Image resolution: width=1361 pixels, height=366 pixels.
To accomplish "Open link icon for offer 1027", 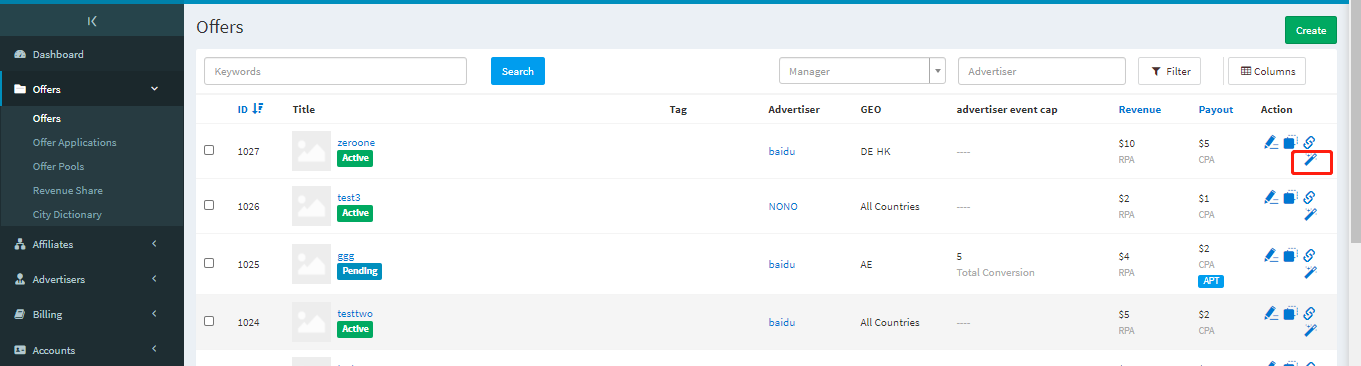I will (x=1310, y=142).
